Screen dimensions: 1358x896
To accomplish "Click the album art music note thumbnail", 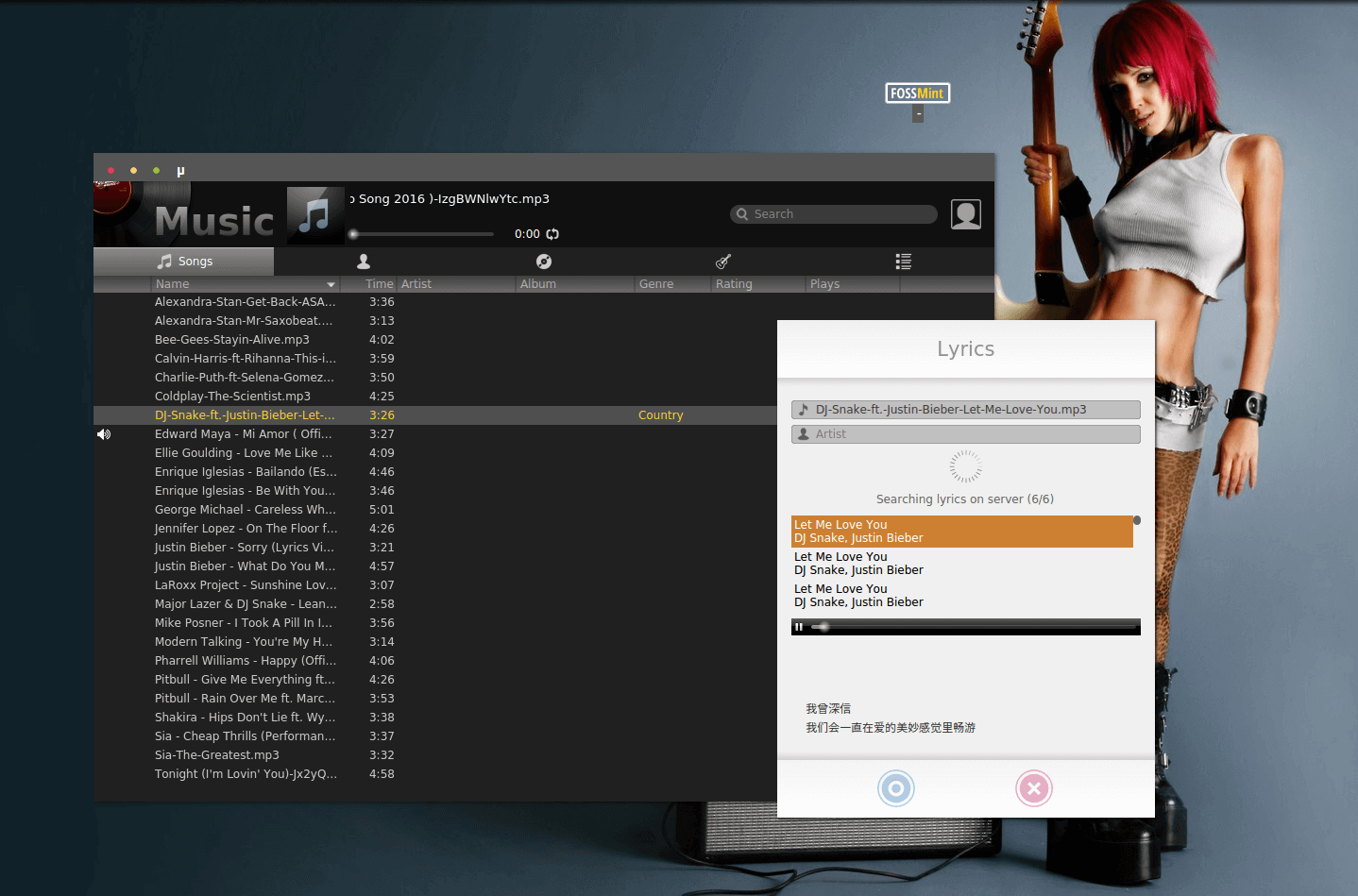I will tap(315, 214).
